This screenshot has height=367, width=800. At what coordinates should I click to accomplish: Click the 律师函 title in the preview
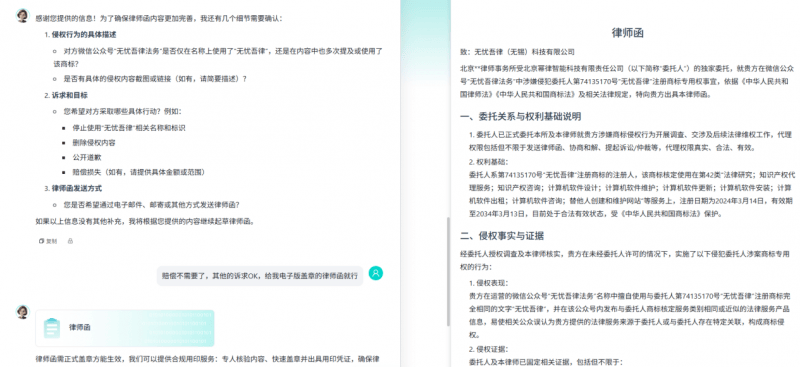[x=627, y=33]
